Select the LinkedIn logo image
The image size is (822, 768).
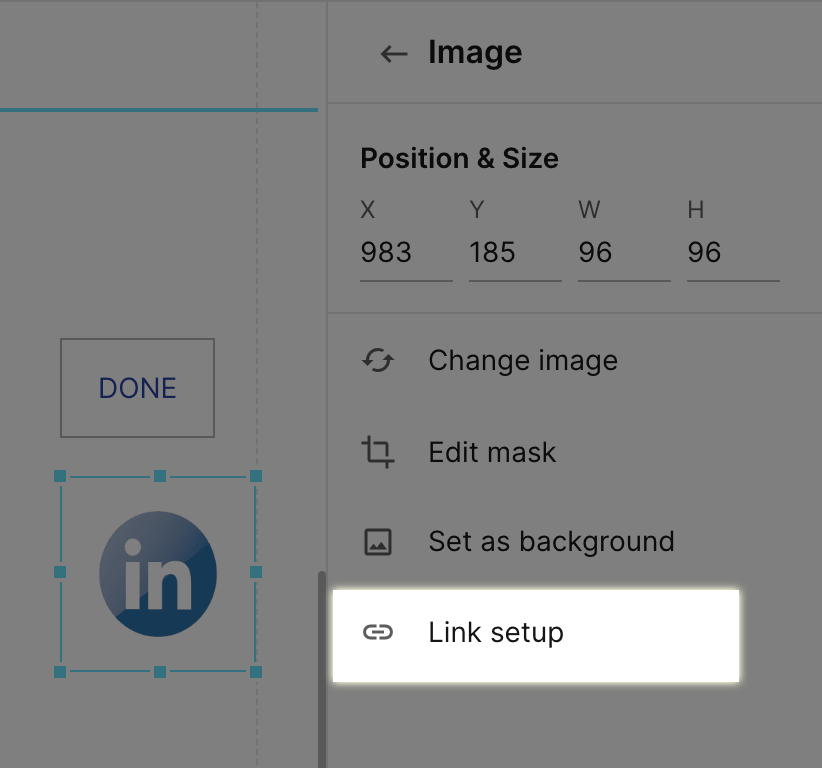coord(158,574)
